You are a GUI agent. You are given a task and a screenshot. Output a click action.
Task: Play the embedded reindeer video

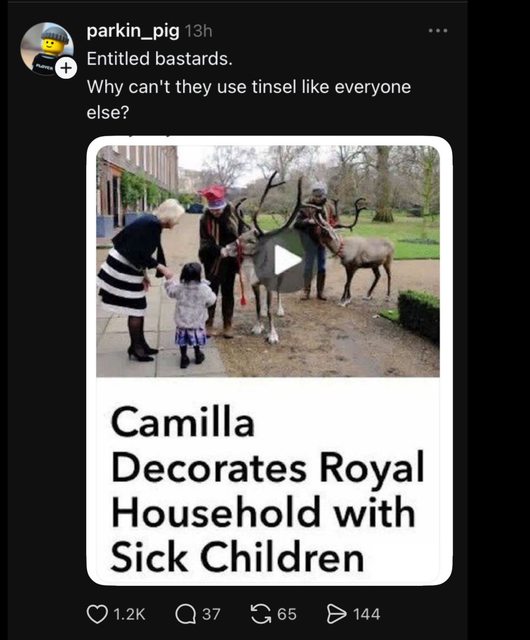[x=287, y=260]
